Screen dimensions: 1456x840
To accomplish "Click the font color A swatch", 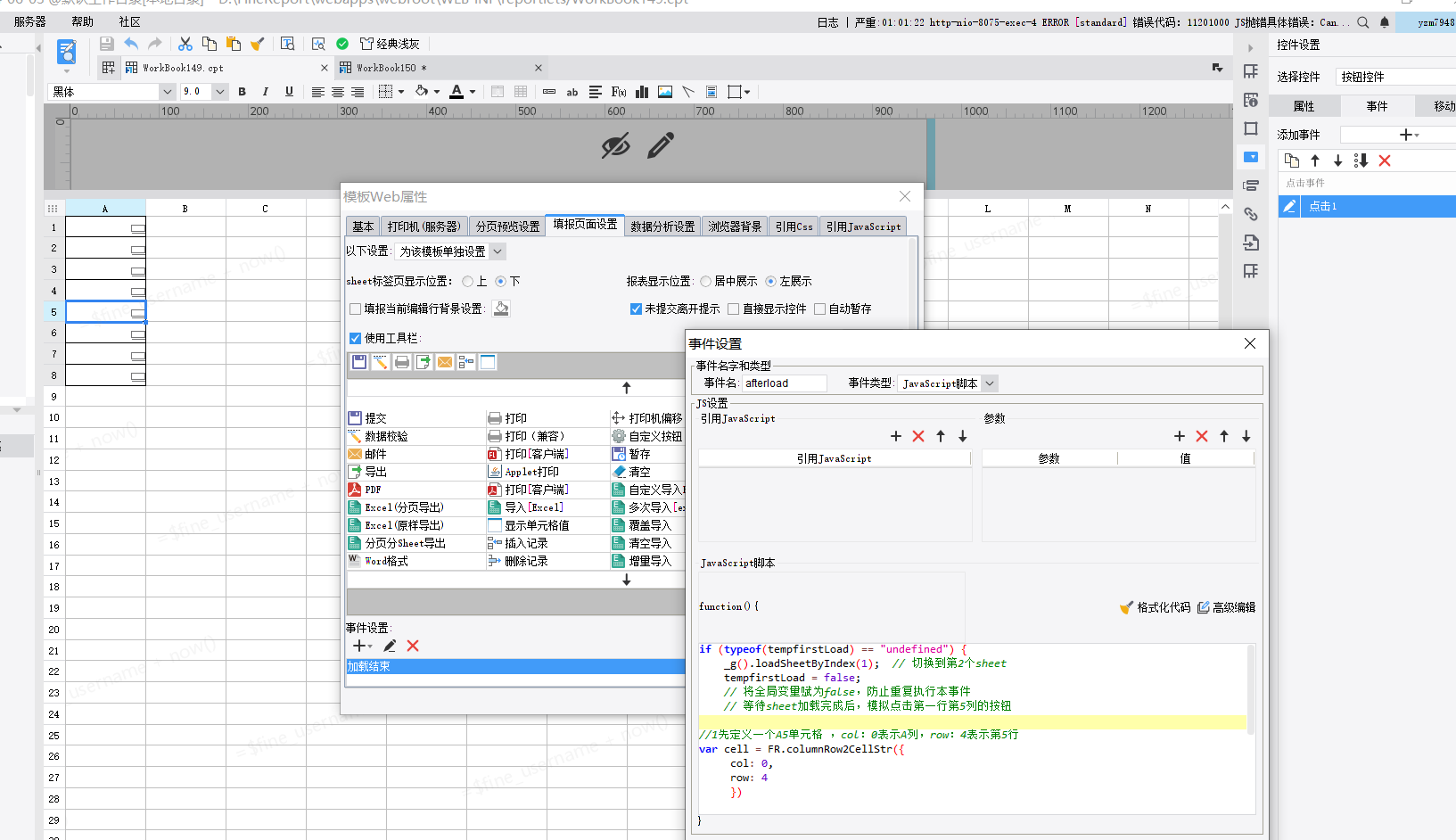I will point(457,92).
